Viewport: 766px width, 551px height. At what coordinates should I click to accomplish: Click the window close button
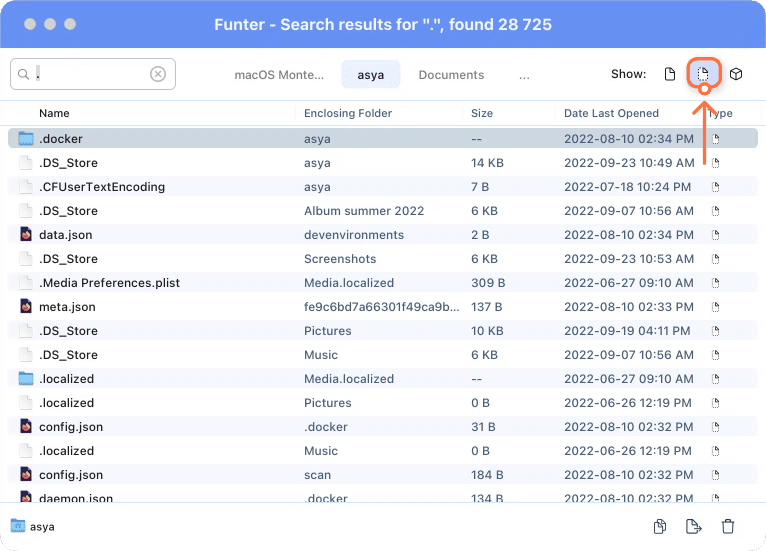(30, 24)
